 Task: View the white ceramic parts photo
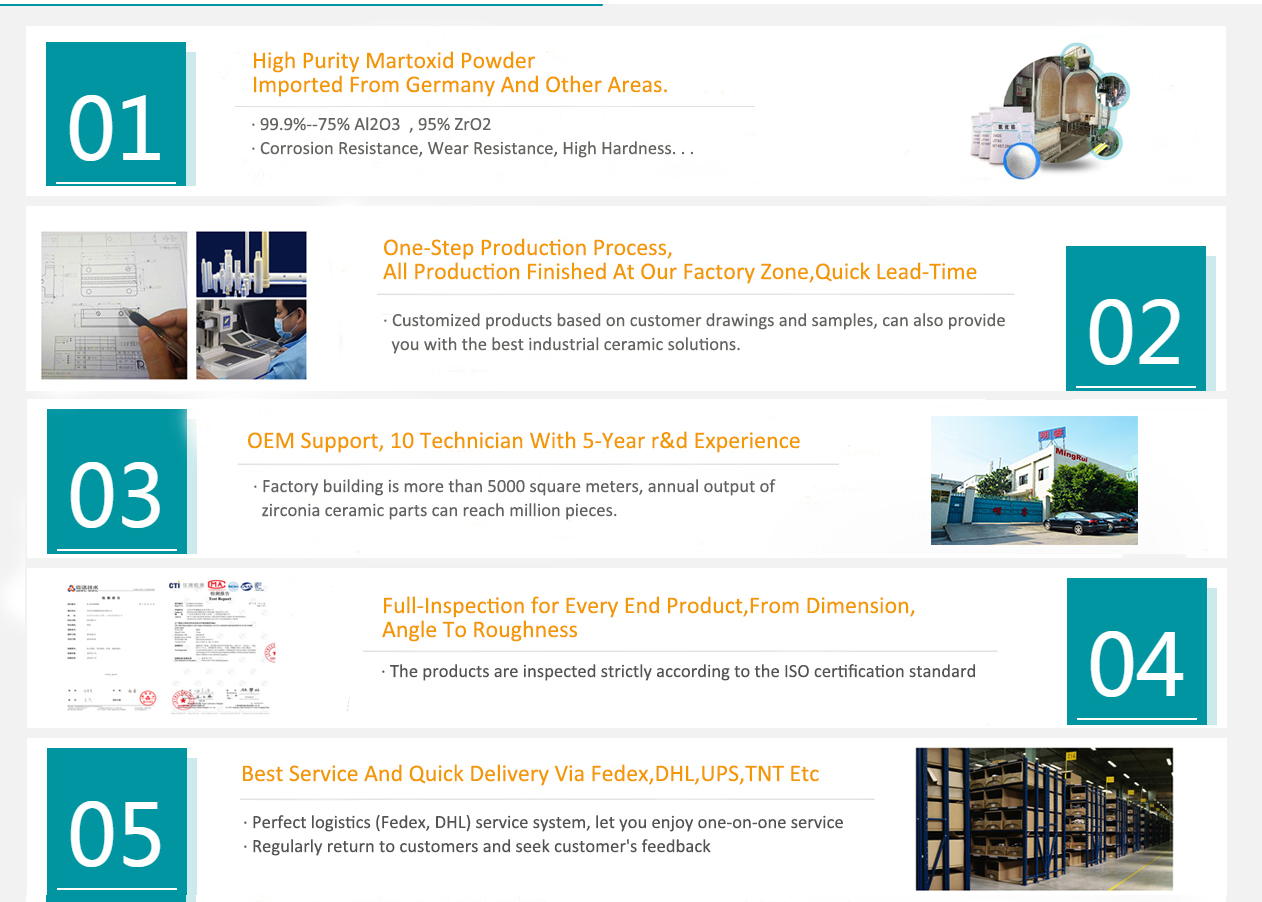coord(251,265)
